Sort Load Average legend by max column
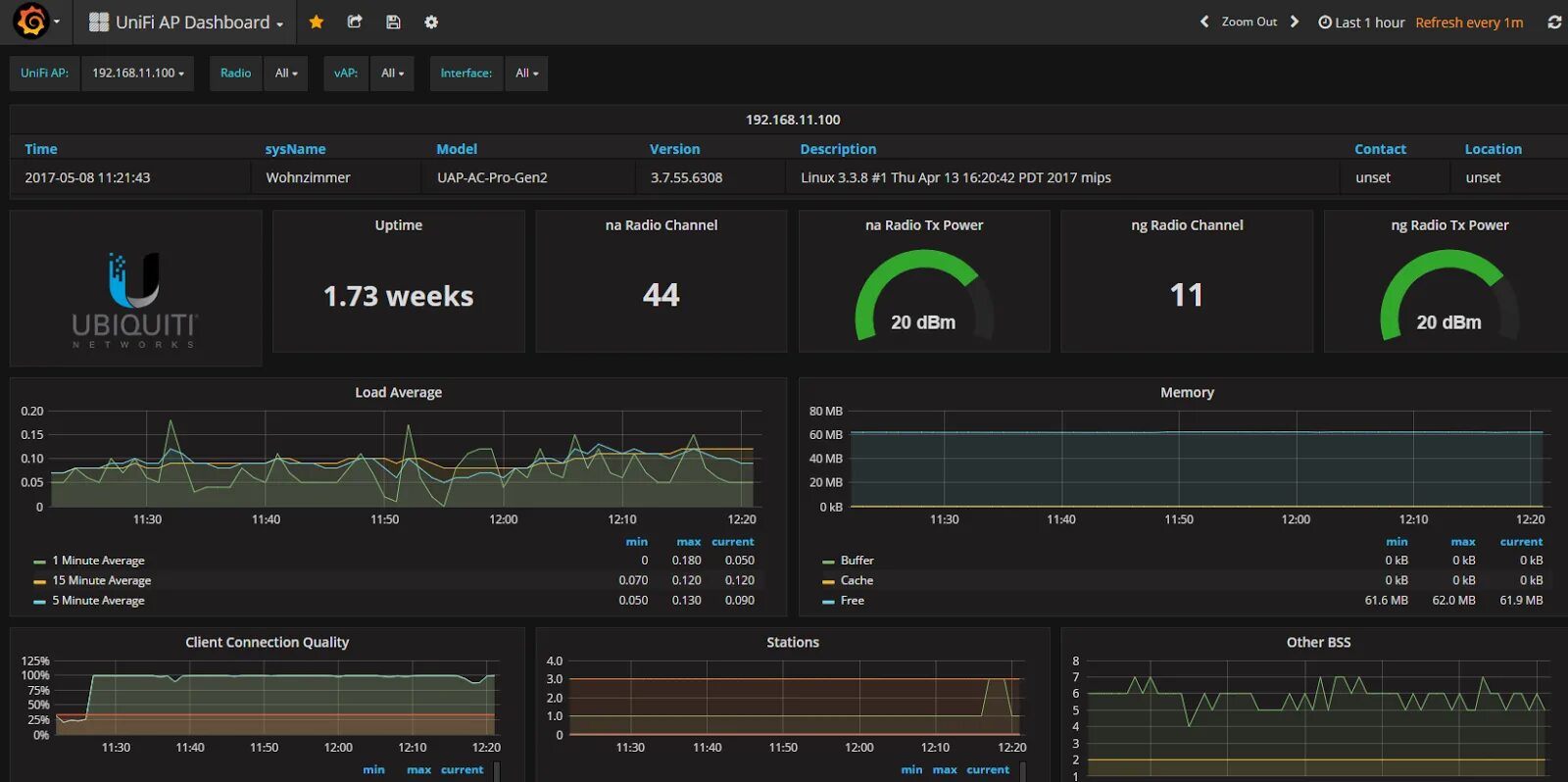Image resolution: width=1568 pixels, height=782 pixels. (x=688, y=541)
